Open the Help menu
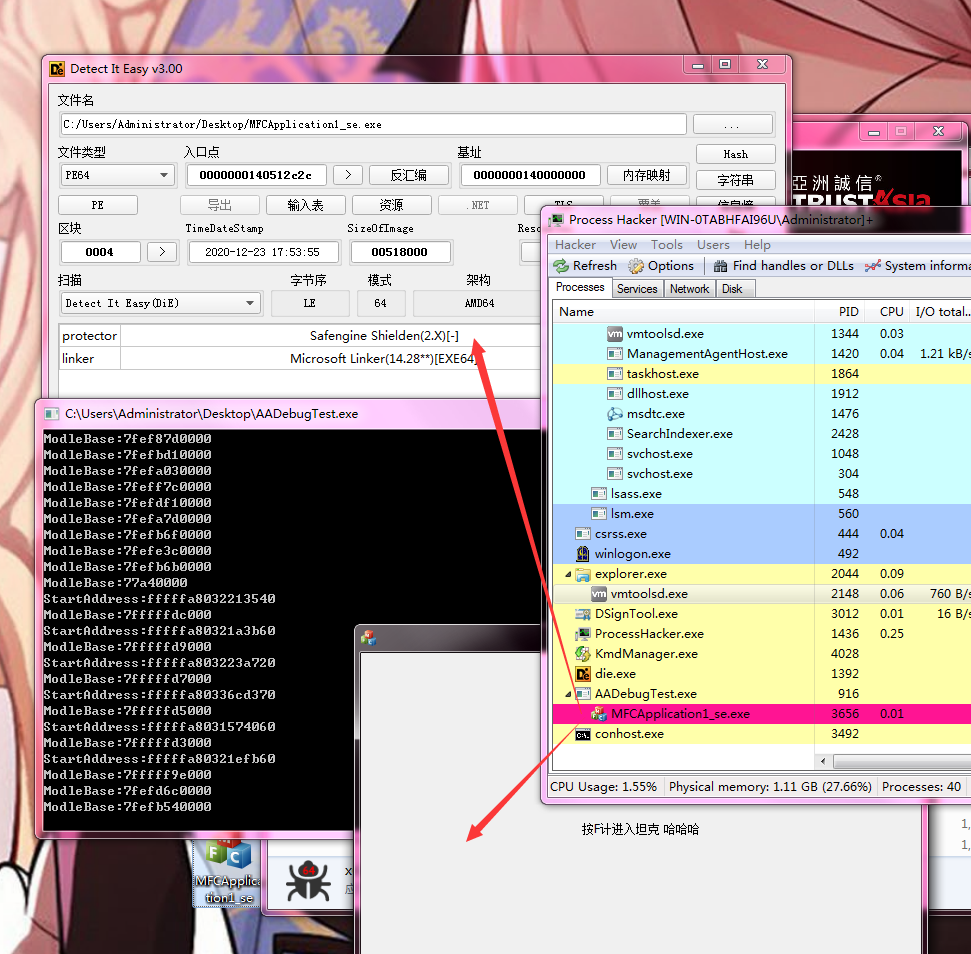Viewport: 971px width, 954px height. (x=757, y=245)
